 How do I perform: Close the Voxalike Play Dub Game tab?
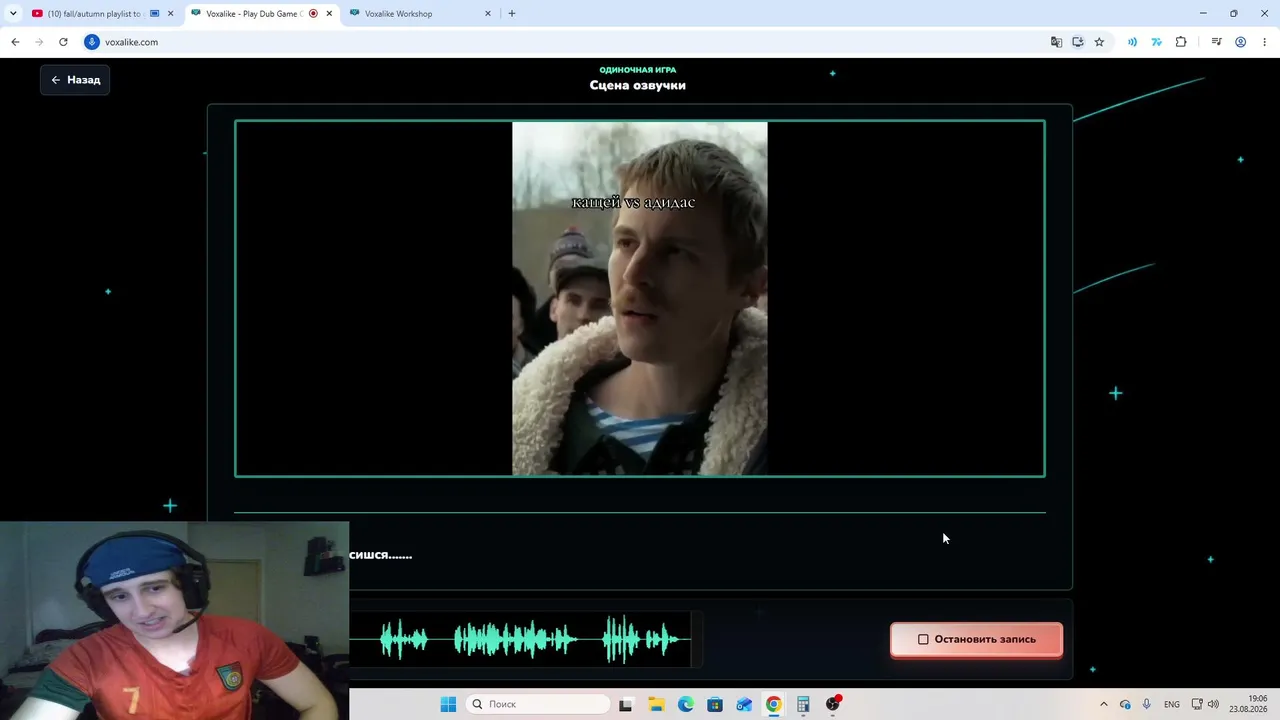click(329, 14)
